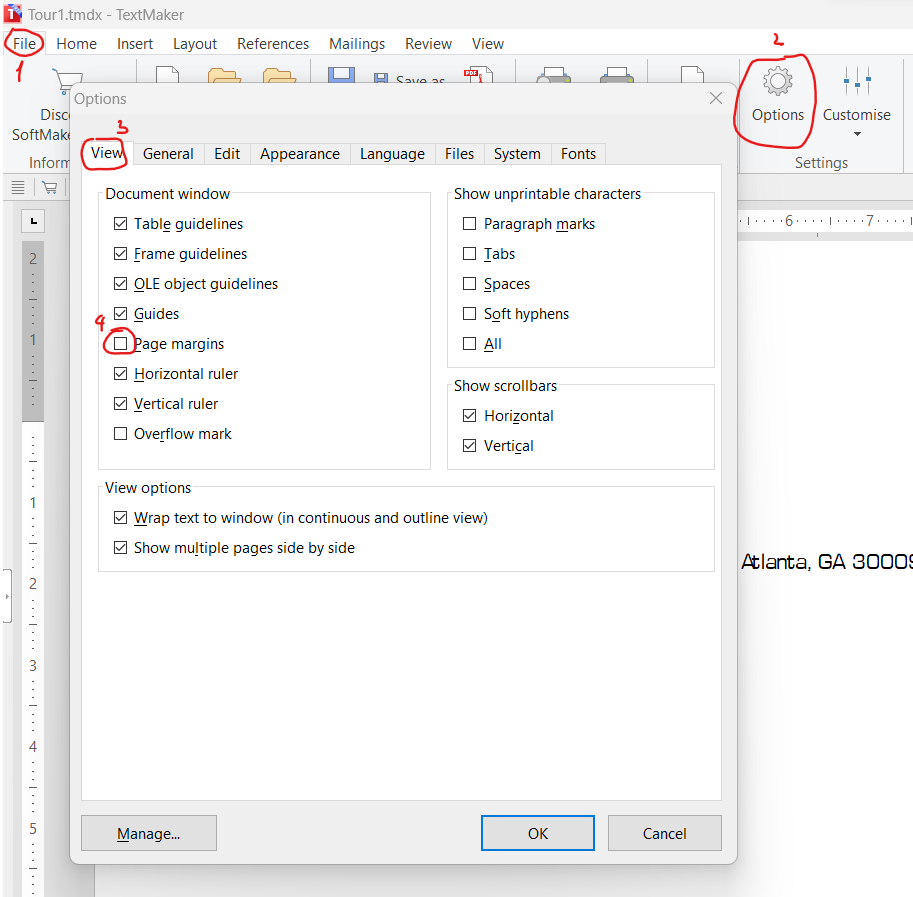
Task: Click the Manage... button
Action: pos(148,833)
